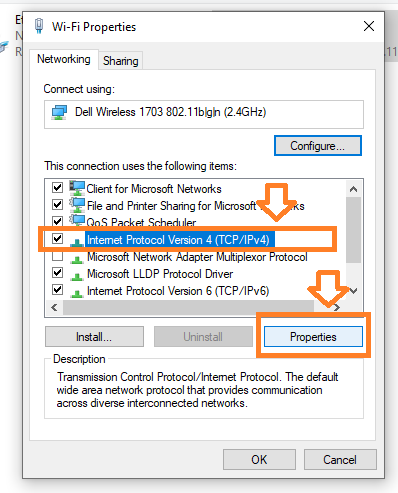Click the horizontal scroll left arrow

click(54, 307)
